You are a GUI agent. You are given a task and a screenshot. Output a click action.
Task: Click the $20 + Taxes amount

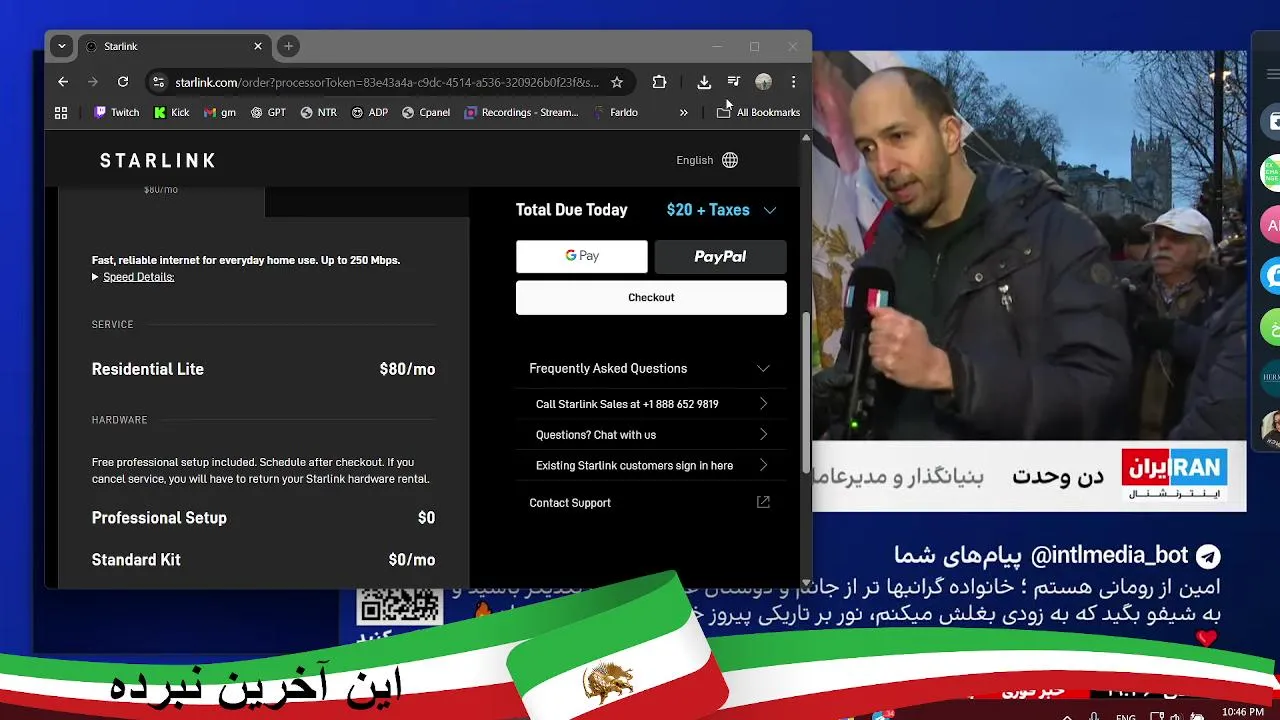click(x=708, y=210)
